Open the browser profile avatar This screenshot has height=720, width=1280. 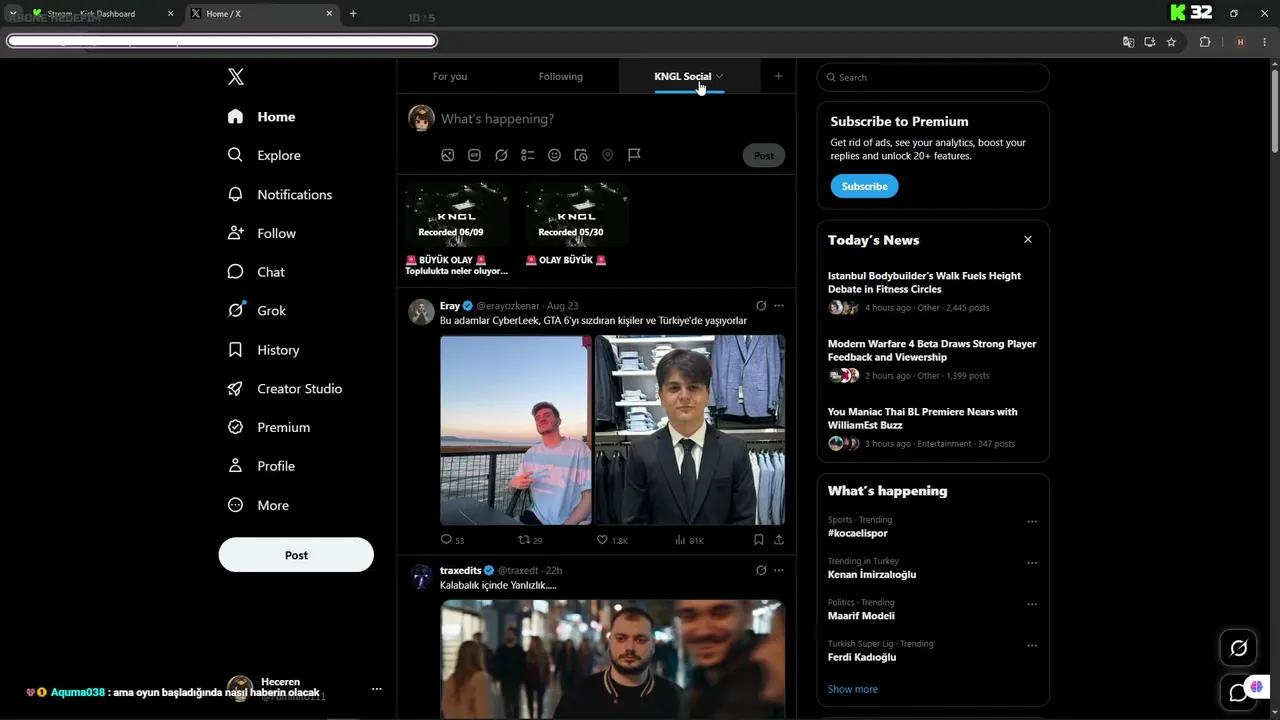pos(1240,42)
